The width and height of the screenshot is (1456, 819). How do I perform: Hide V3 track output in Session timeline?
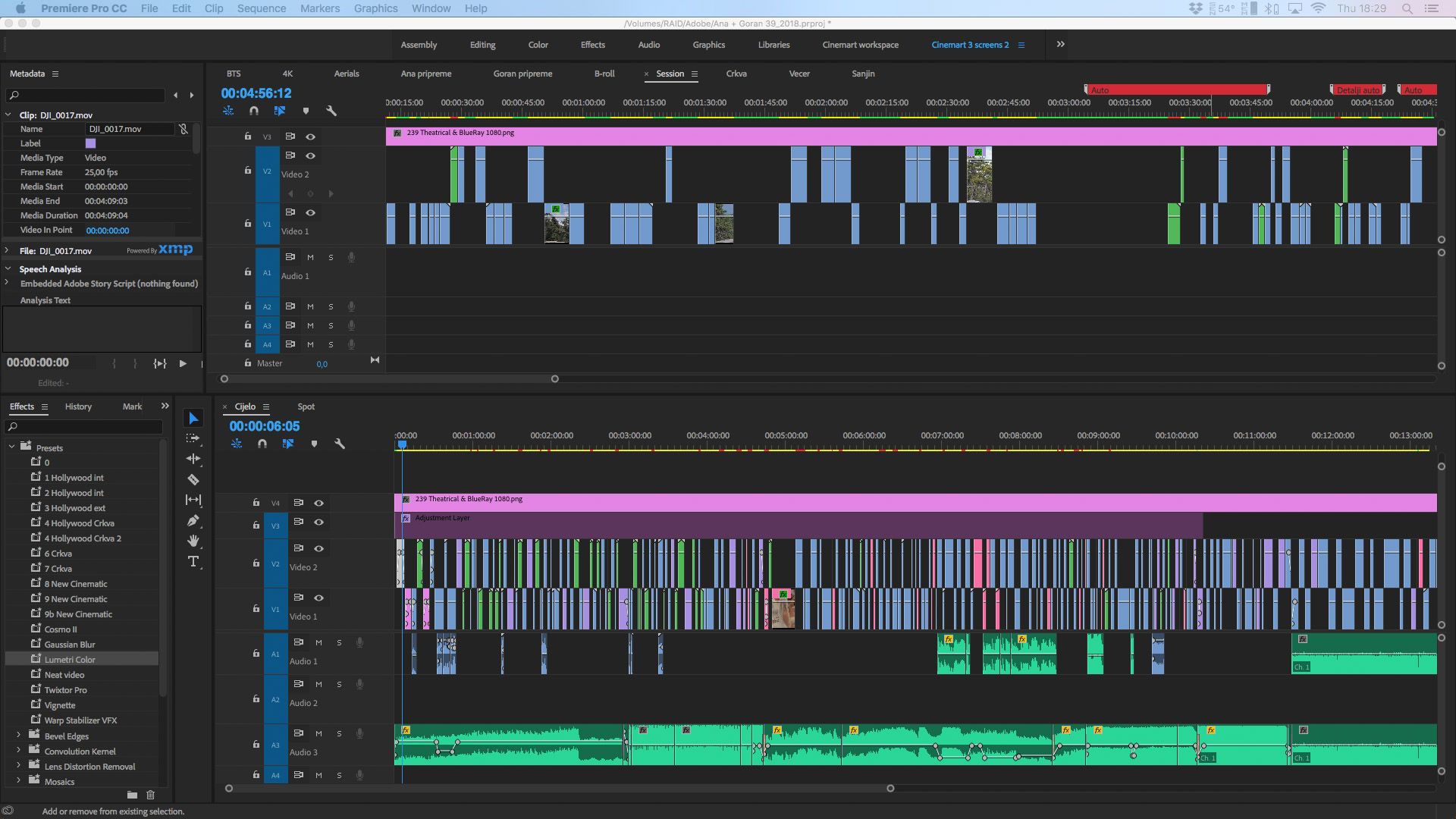pyautogui.click(x=310, y=136)
